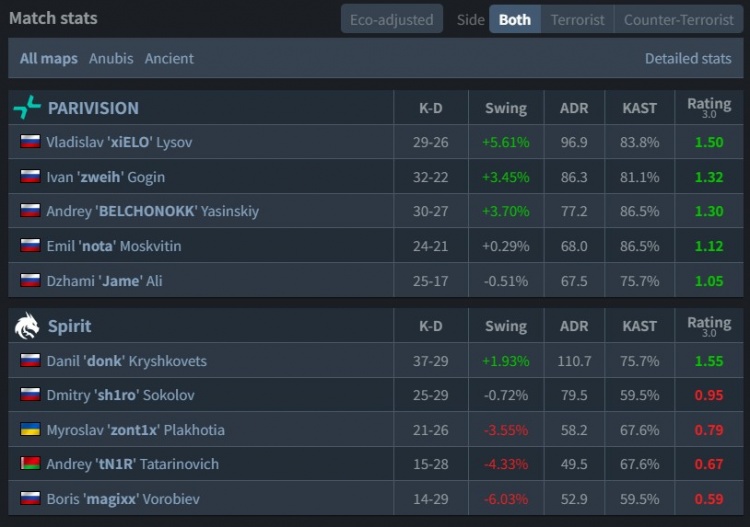The height and width of the screenshot is (527, 750).
Task: Select the Both sides filter
Action: pyautogui.click(x=515, y=19)
